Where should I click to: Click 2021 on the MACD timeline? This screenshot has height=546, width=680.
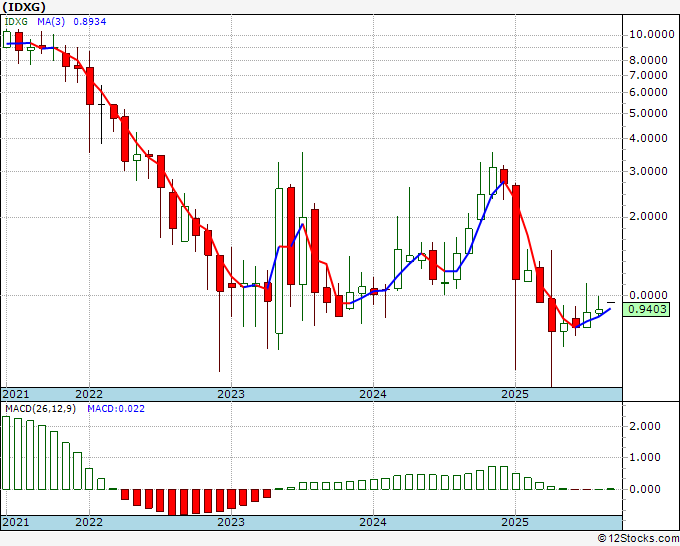16,522
